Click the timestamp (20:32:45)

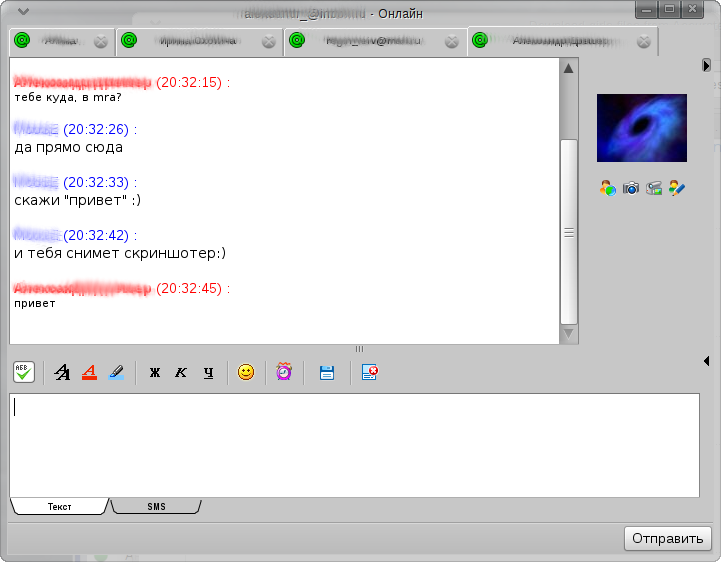pos(189,288)
